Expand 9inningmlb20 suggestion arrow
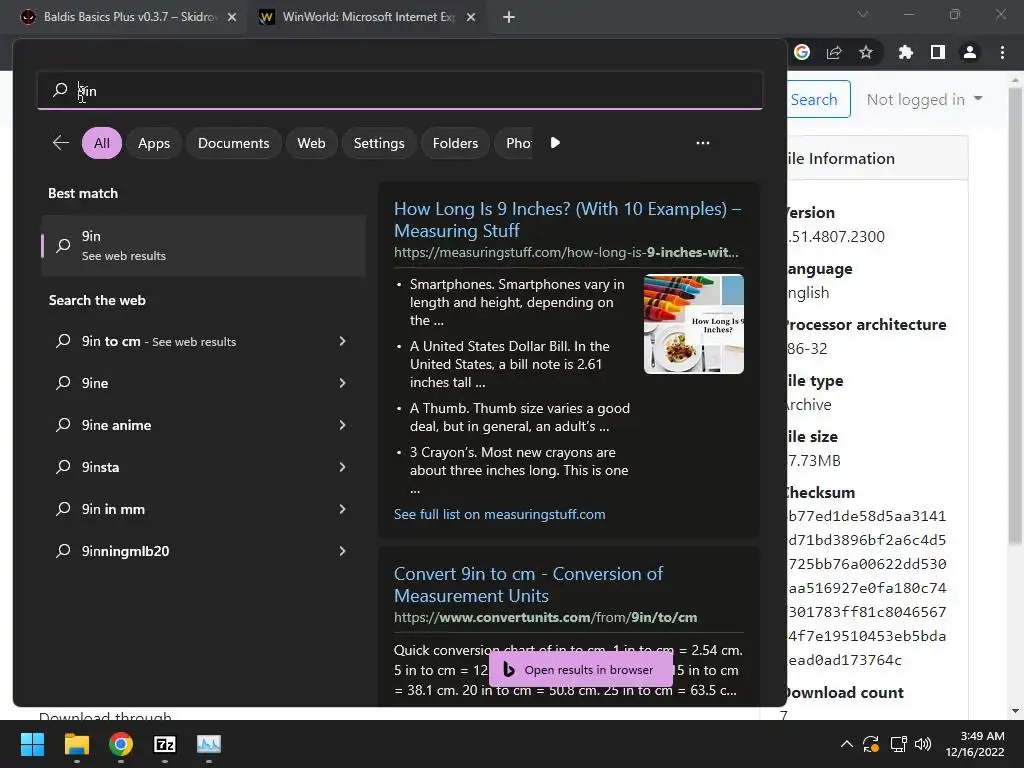The height and width of the screenshot is (768, 1024). [342, 551]
